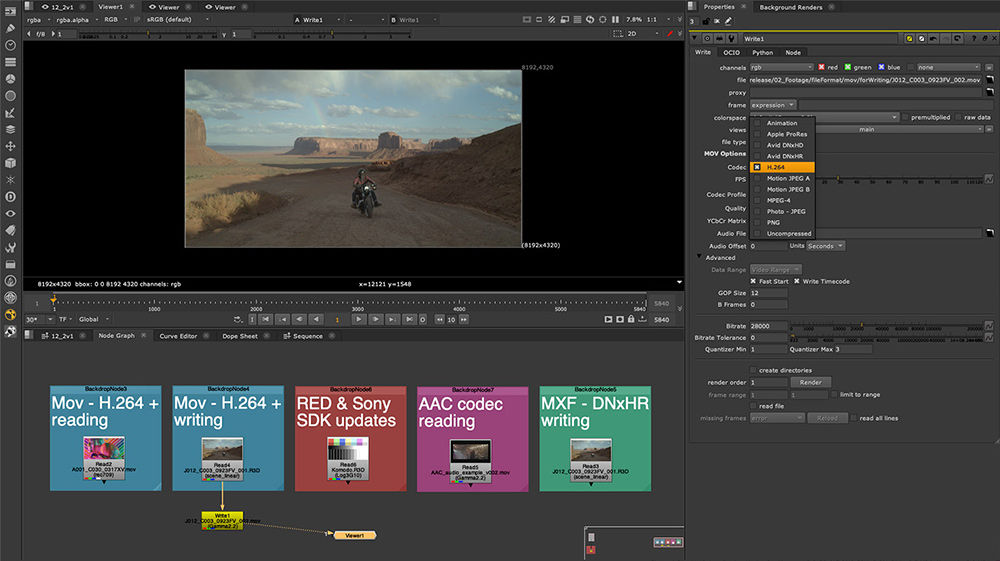Switch to the Curve Editor tab
Image resolution: width=1000 pixels, height=561 pixels.
178,336
